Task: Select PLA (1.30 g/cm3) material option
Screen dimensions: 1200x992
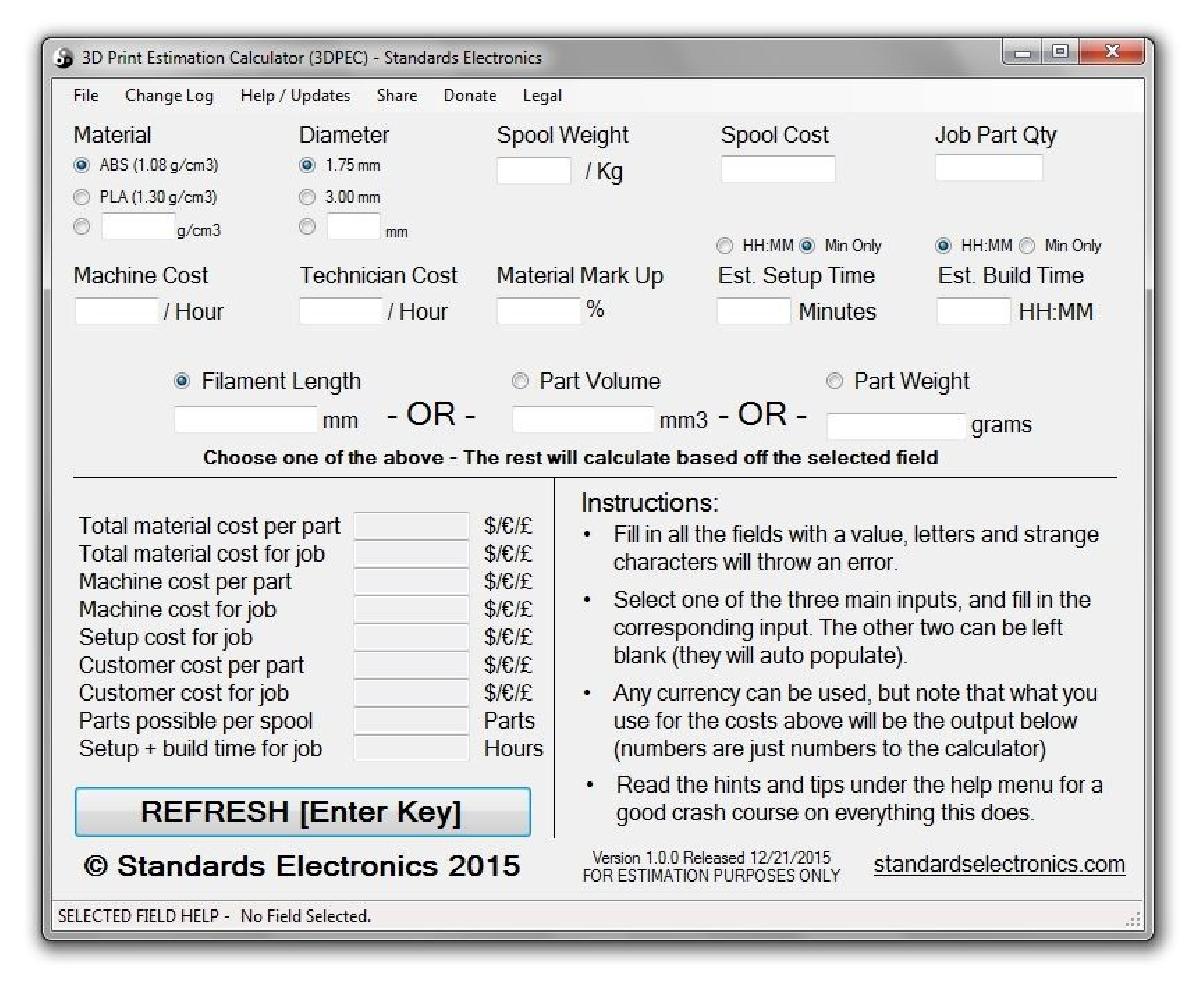Action: [82, 197]
